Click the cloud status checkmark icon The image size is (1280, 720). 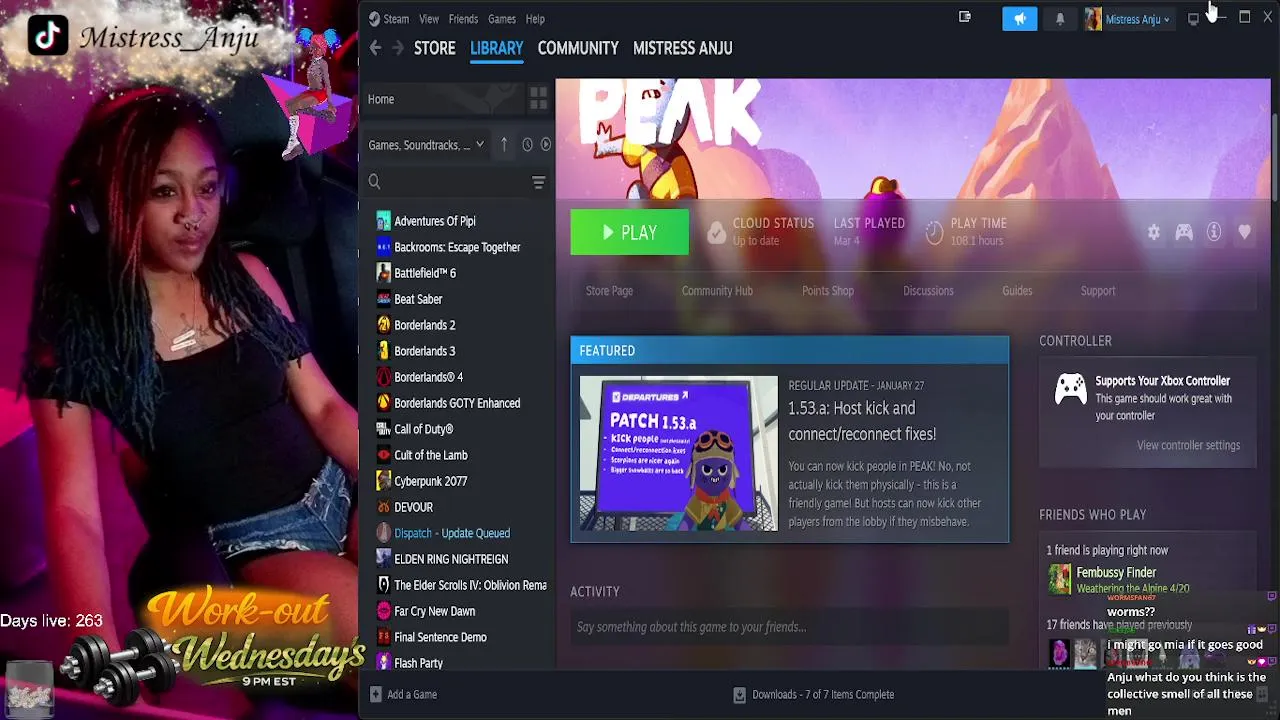click(716, 233)
